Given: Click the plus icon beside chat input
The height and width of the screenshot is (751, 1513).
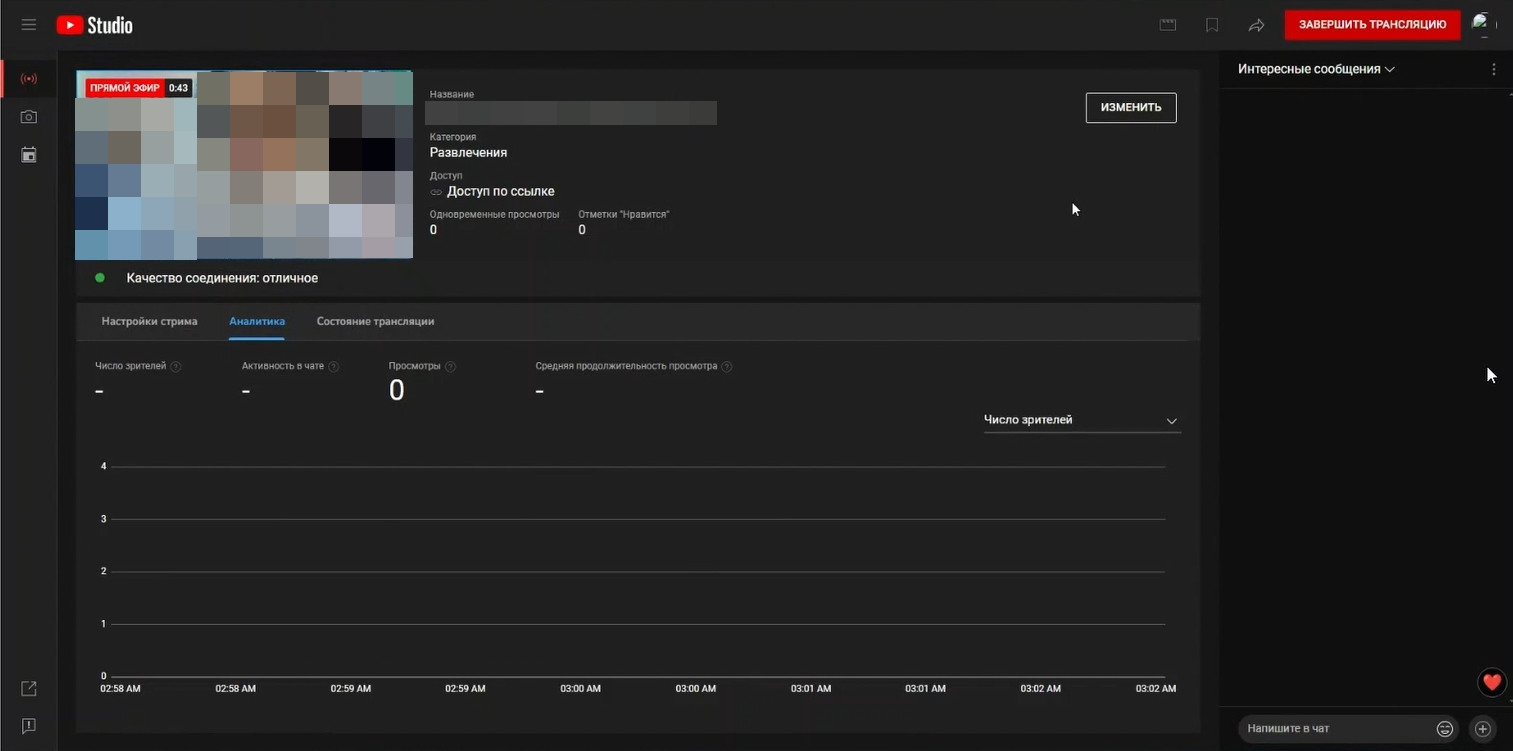Looking at the screenshot, I should tap(1483, 729).
